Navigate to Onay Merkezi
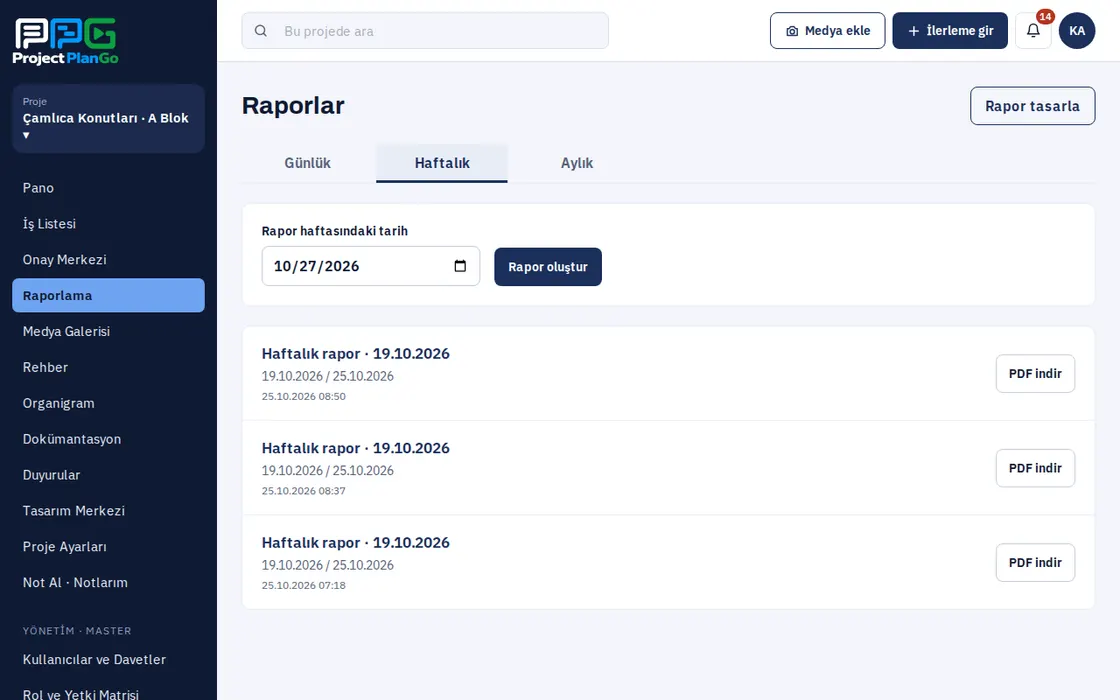Image resolution: width=1120 pixels, height=700 pixels. pos(109,259)
